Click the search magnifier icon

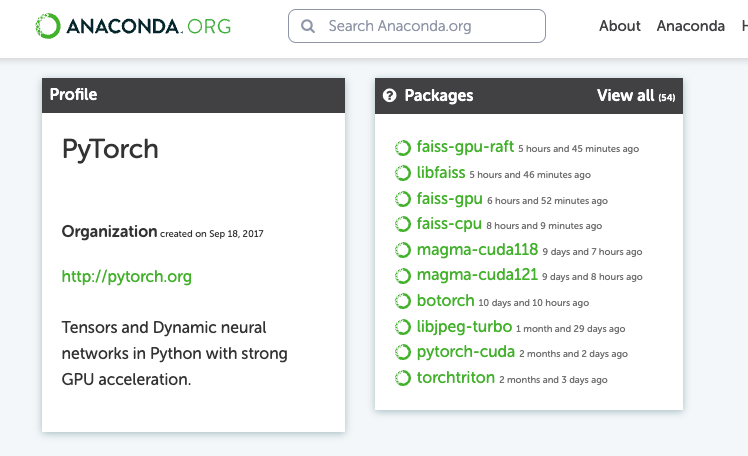(x=308, y=26)
